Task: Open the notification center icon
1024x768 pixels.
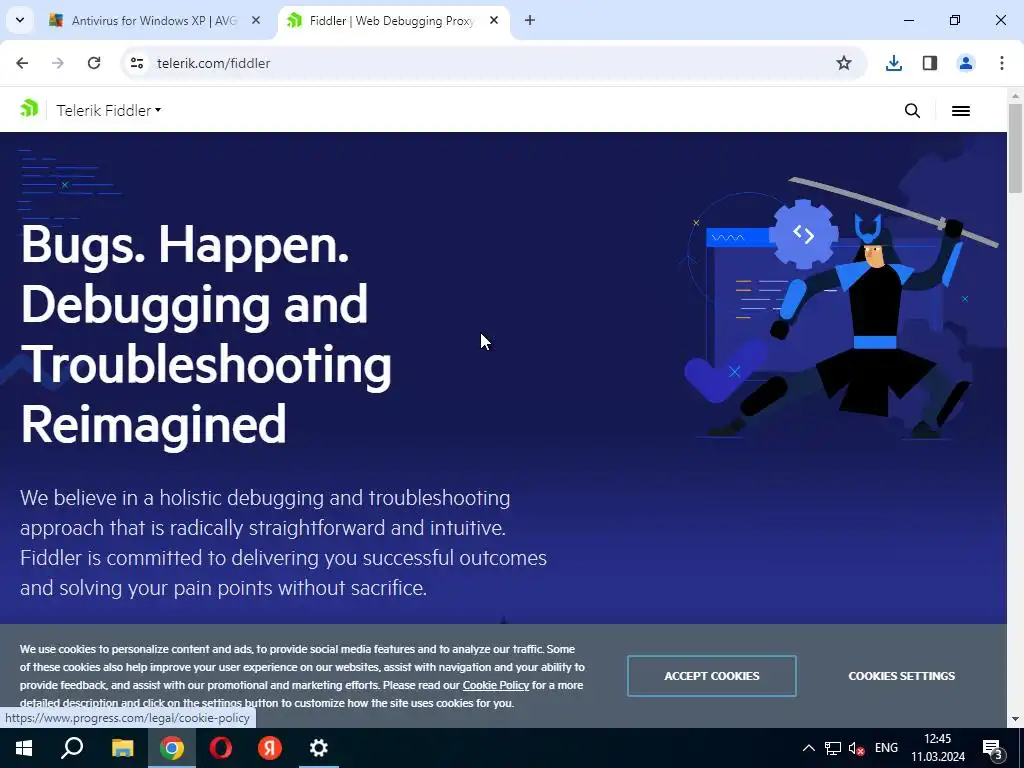Action: click(x=992, y=748)
